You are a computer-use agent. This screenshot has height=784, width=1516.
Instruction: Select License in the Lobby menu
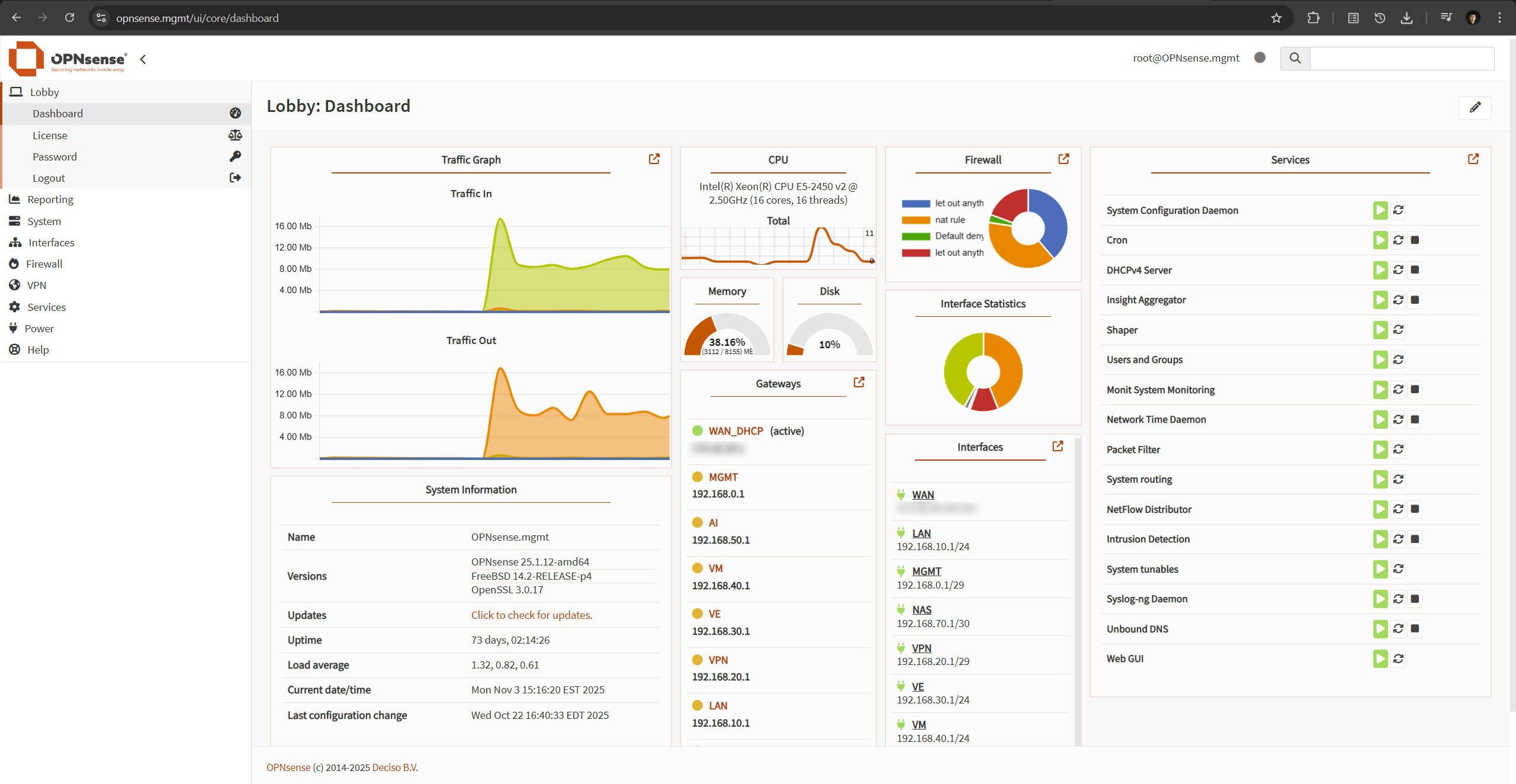click(x=50, y=136)
